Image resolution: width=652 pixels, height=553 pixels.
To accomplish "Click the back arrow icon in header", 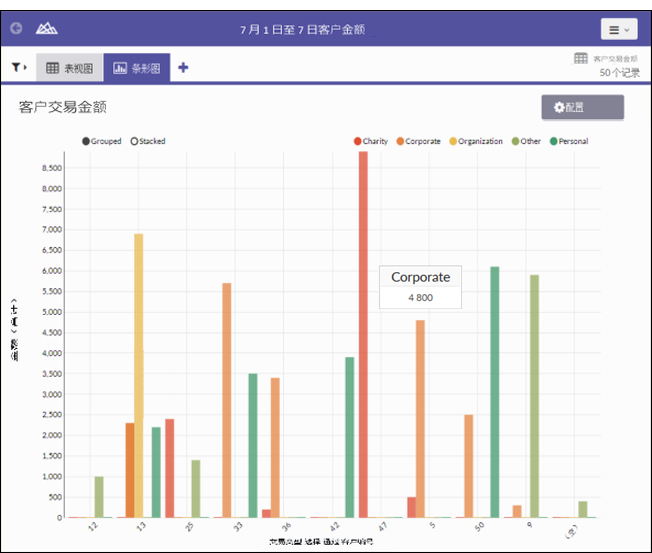I will [x=16, y=29].
